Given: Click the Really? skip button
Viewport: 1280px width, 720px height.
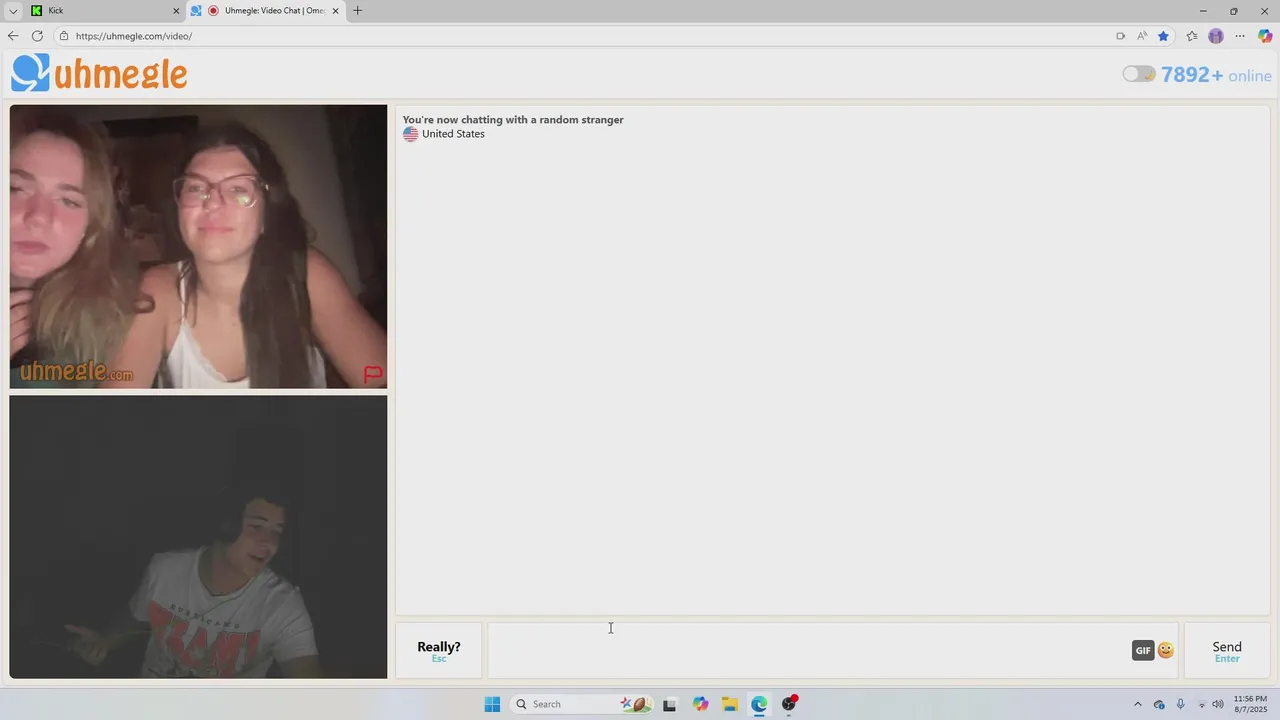Looking at the screenshot, I should [439, 650].
